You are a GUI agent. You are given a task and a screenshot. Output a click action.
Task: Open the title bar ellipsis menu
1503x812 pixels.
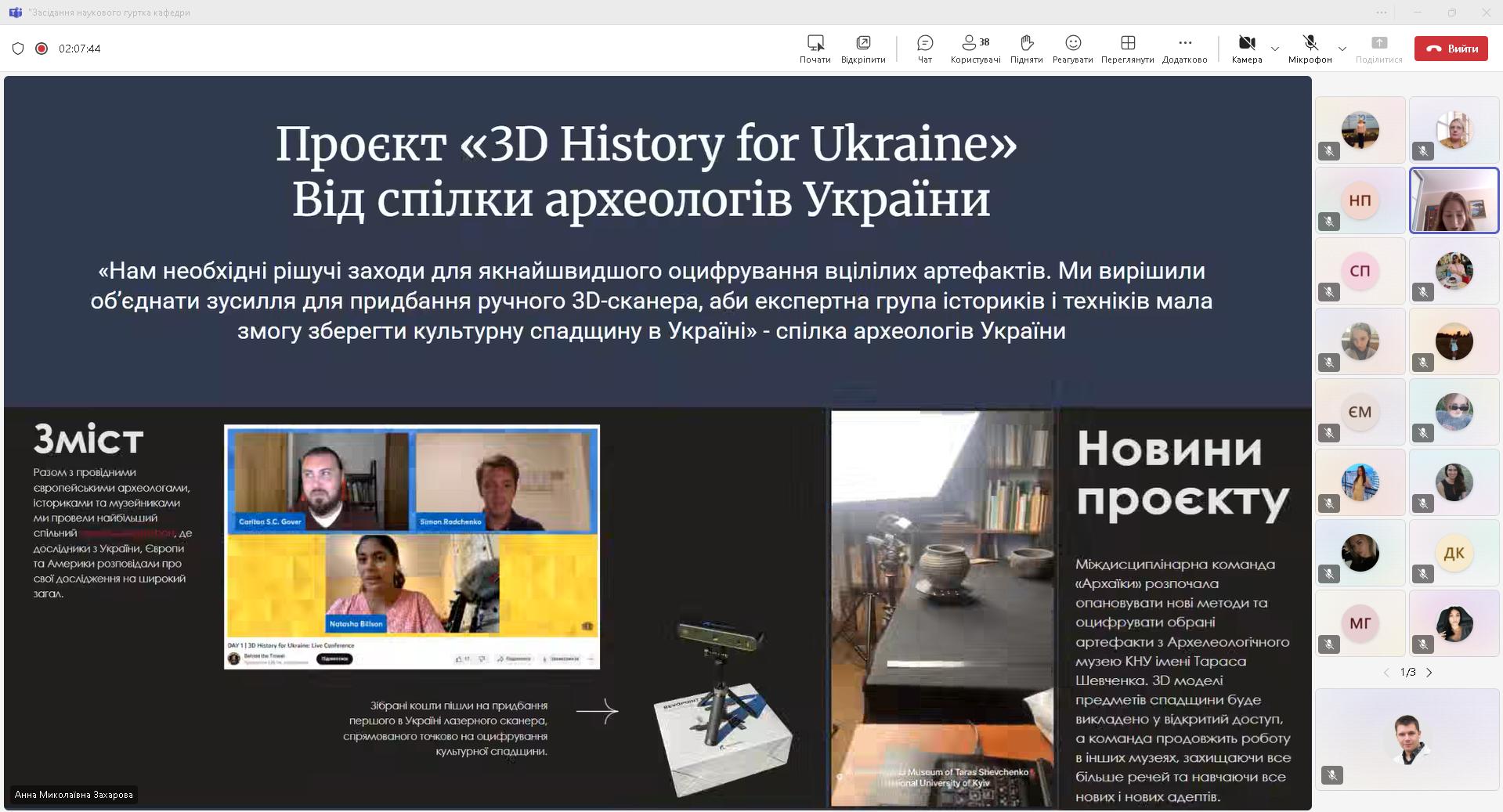(x=1382, y=13)
